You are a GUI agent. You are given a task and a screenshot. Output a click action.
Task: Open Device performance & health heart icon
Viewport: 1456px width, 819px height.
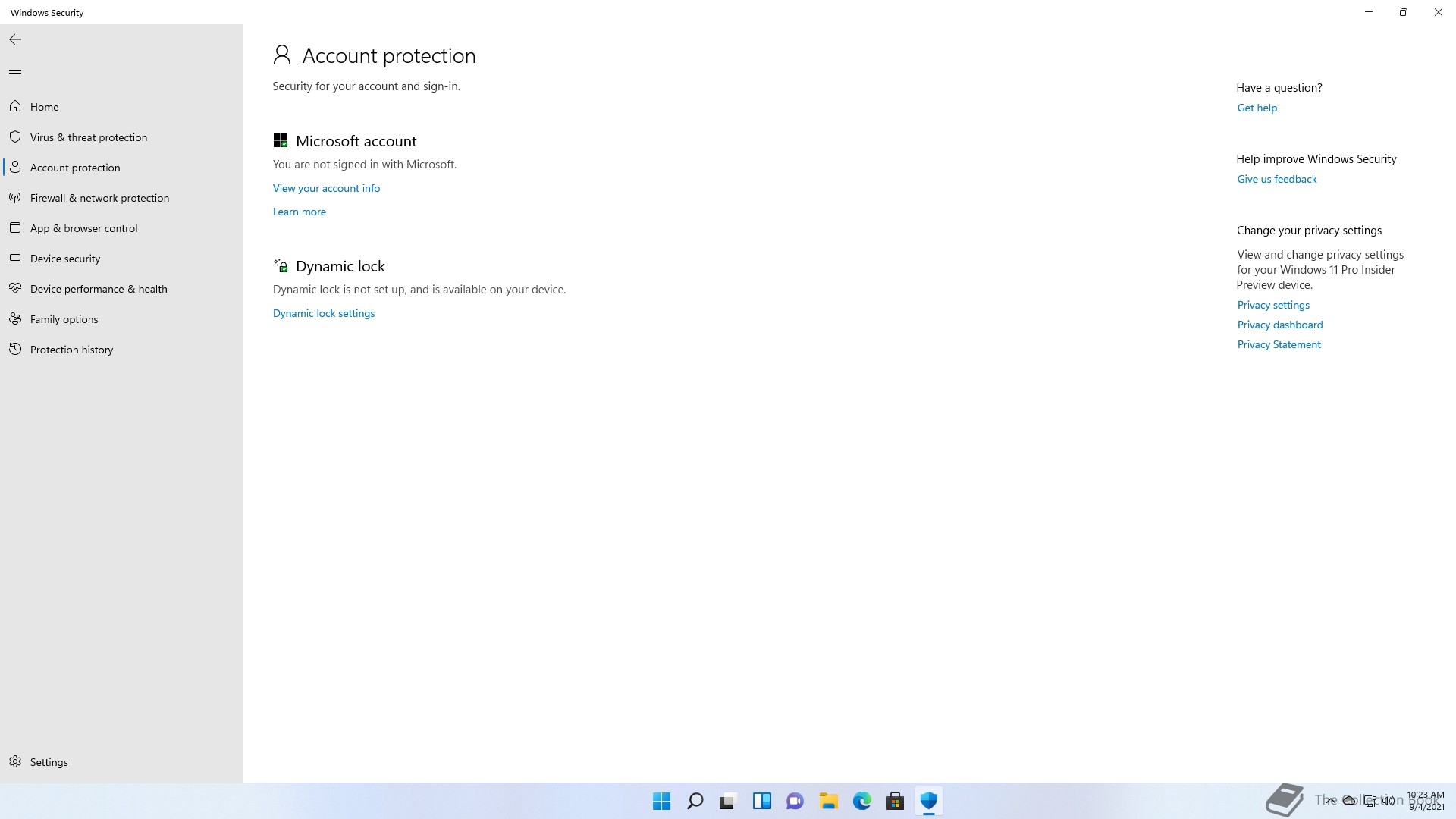point(15,289)
